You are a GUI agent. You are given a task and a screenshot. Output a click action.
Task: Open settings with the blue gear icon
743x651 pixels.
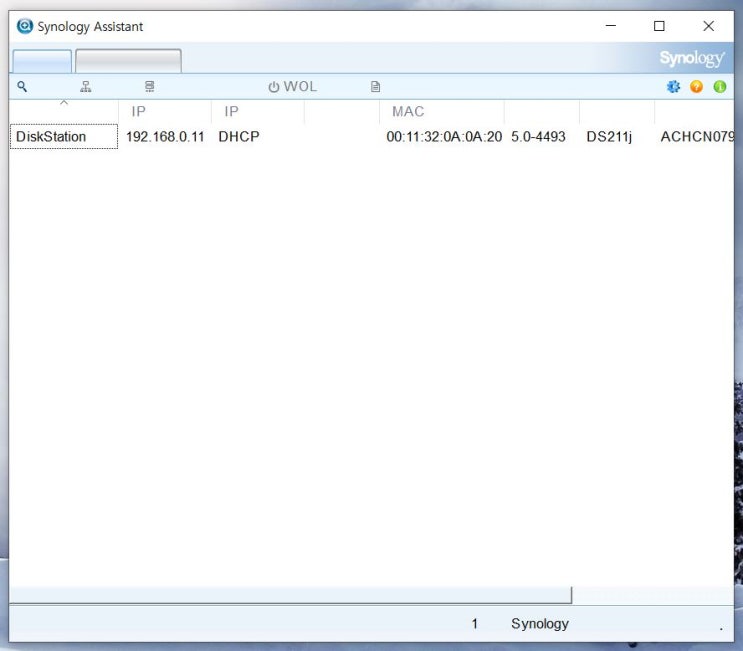(x=674, y=87)
